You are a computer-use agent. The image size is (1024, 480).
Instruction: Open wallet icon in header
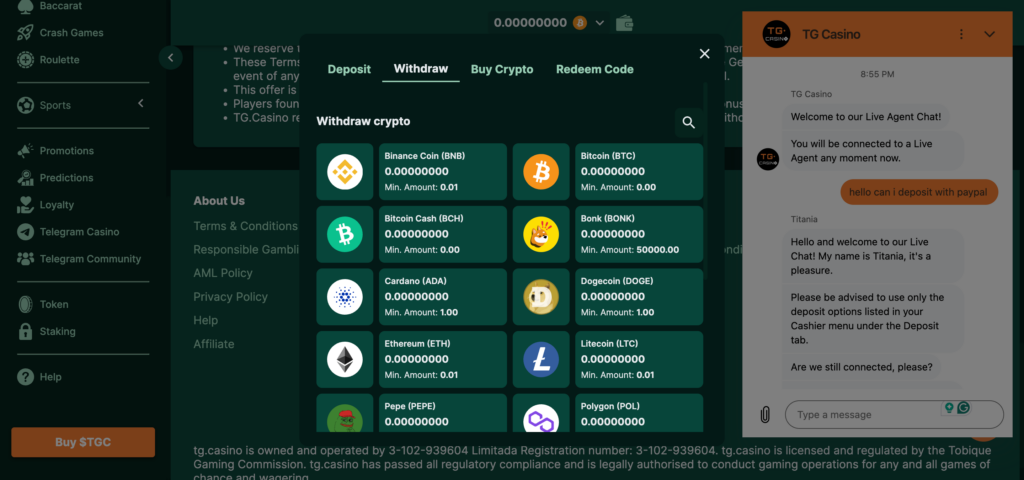click(624, 23)
